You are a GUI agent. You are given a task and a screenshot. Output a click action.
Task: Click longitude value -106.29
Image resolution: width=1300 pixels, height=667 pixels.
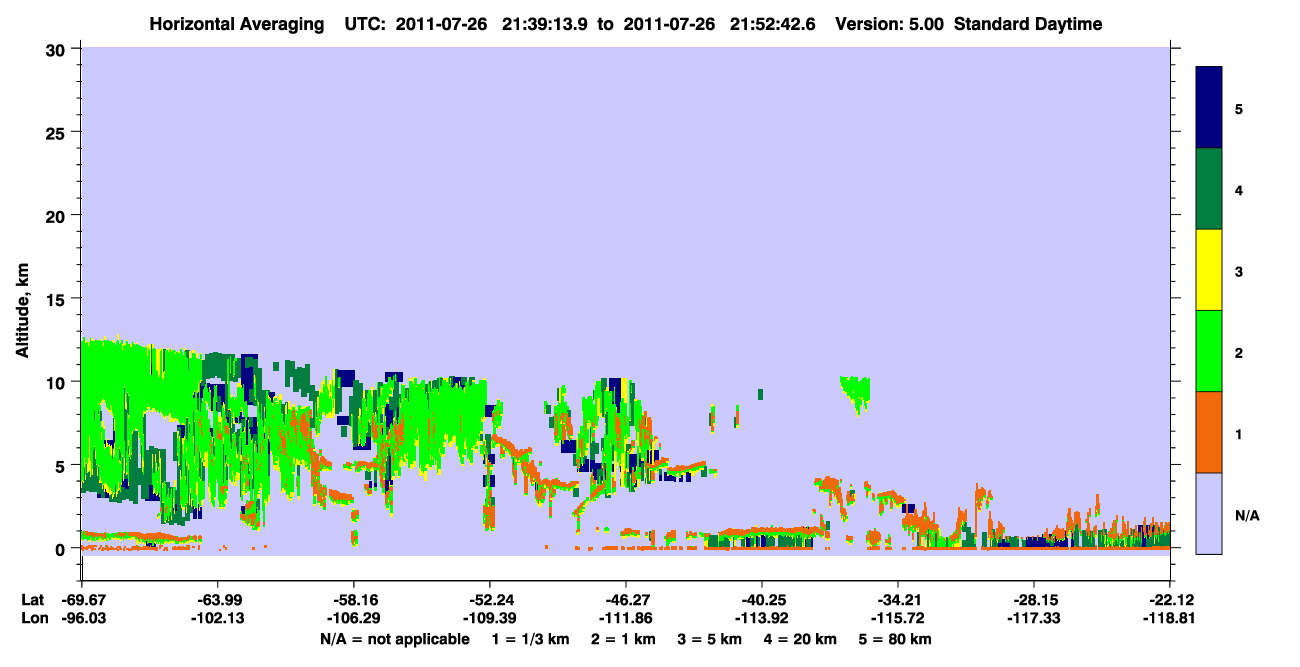pos(353,618)
